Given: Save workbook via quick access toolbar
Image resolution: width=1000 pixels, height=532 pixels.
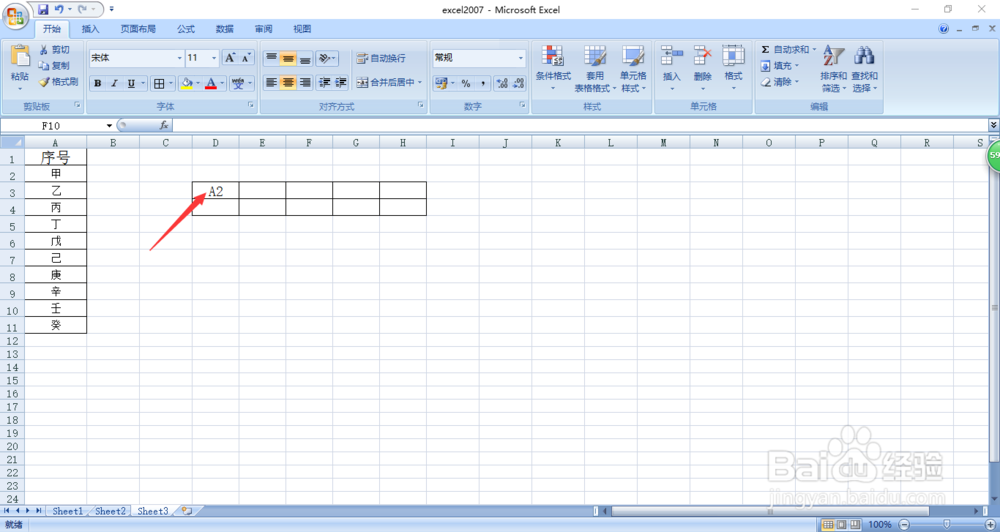Looking at the screenshot, I should point(43,9).
